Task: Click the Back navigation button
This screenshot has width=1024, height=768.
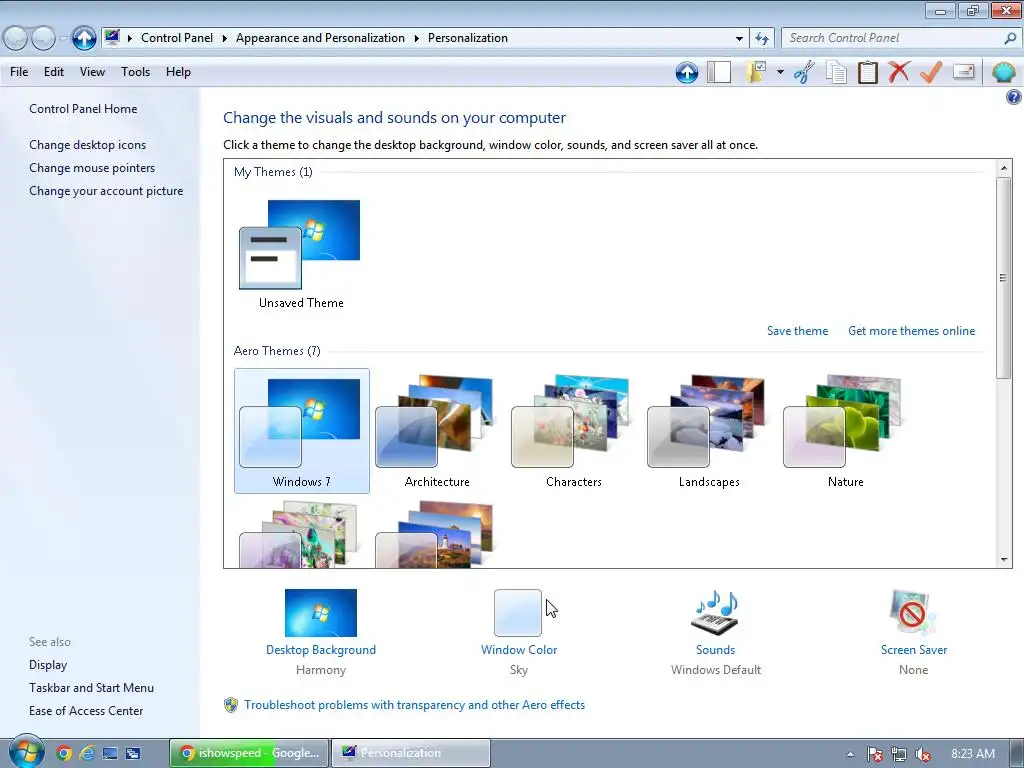Action: tap(16, 39)
